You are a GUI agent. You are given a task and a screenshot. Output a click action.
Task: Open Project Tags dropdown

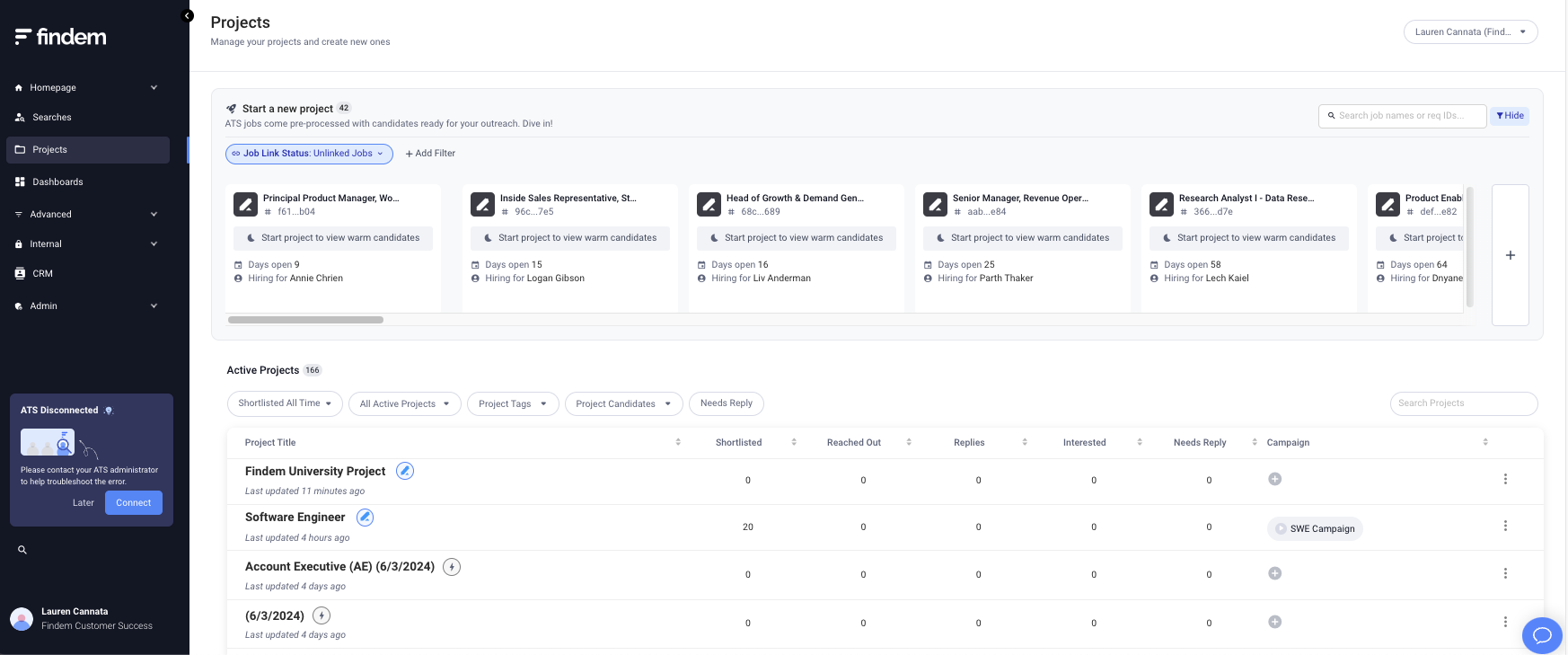click(x=513, y=404)
